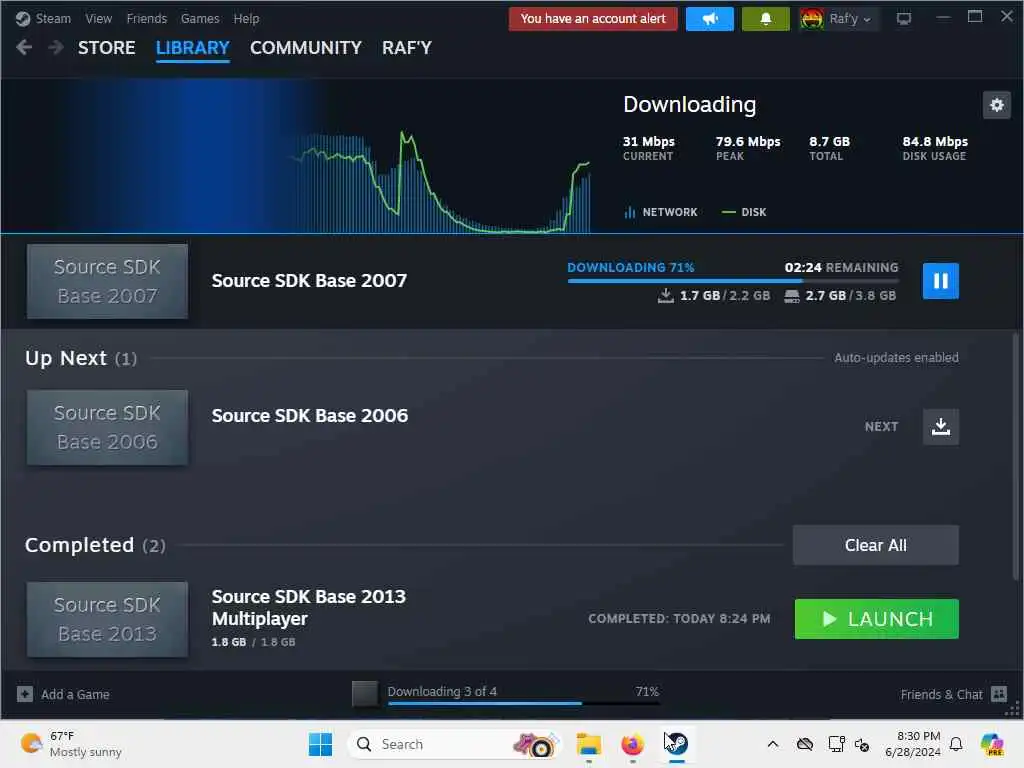
Task: Click Source SDK Base 2013 thumbnail
Action: [107, 619]
